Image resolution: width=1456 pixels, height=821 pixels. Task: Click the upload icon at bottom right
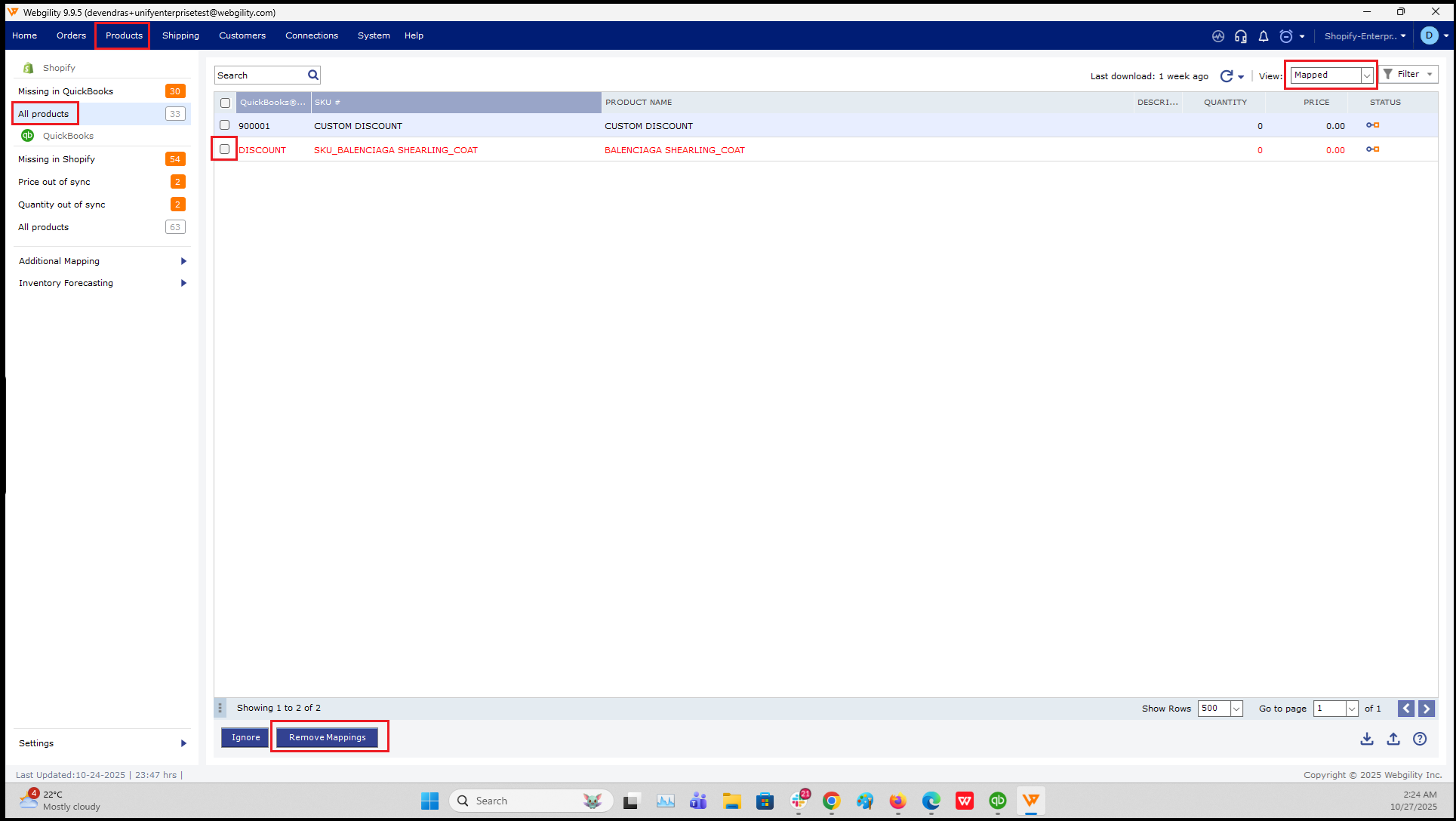[x=1393, y=739]
